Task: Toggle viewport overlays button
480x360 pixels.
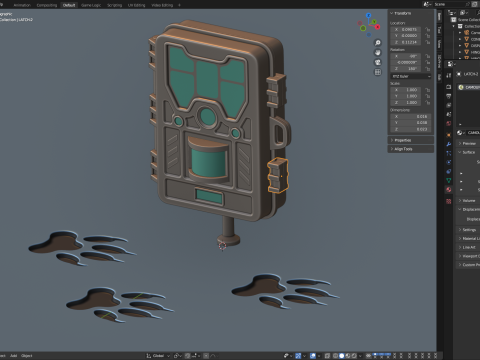Action: [313, 356]
